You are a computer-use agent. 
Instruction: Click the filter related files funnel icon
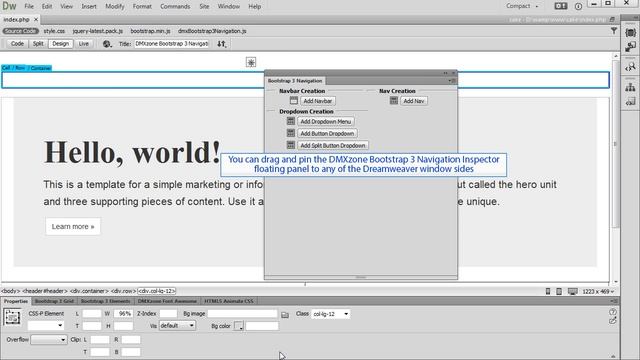coord(613,31)
